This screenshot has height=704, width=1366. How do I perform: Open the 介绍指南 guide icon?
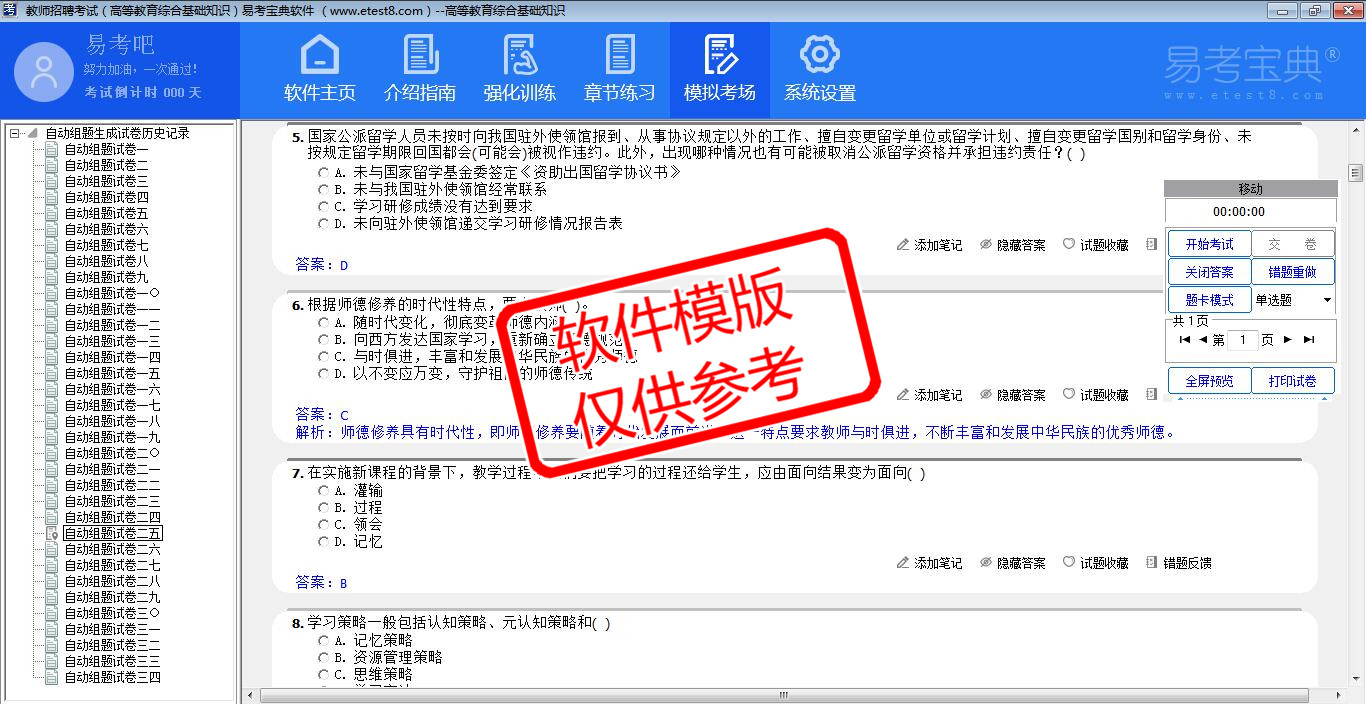[x=420, y=55]
